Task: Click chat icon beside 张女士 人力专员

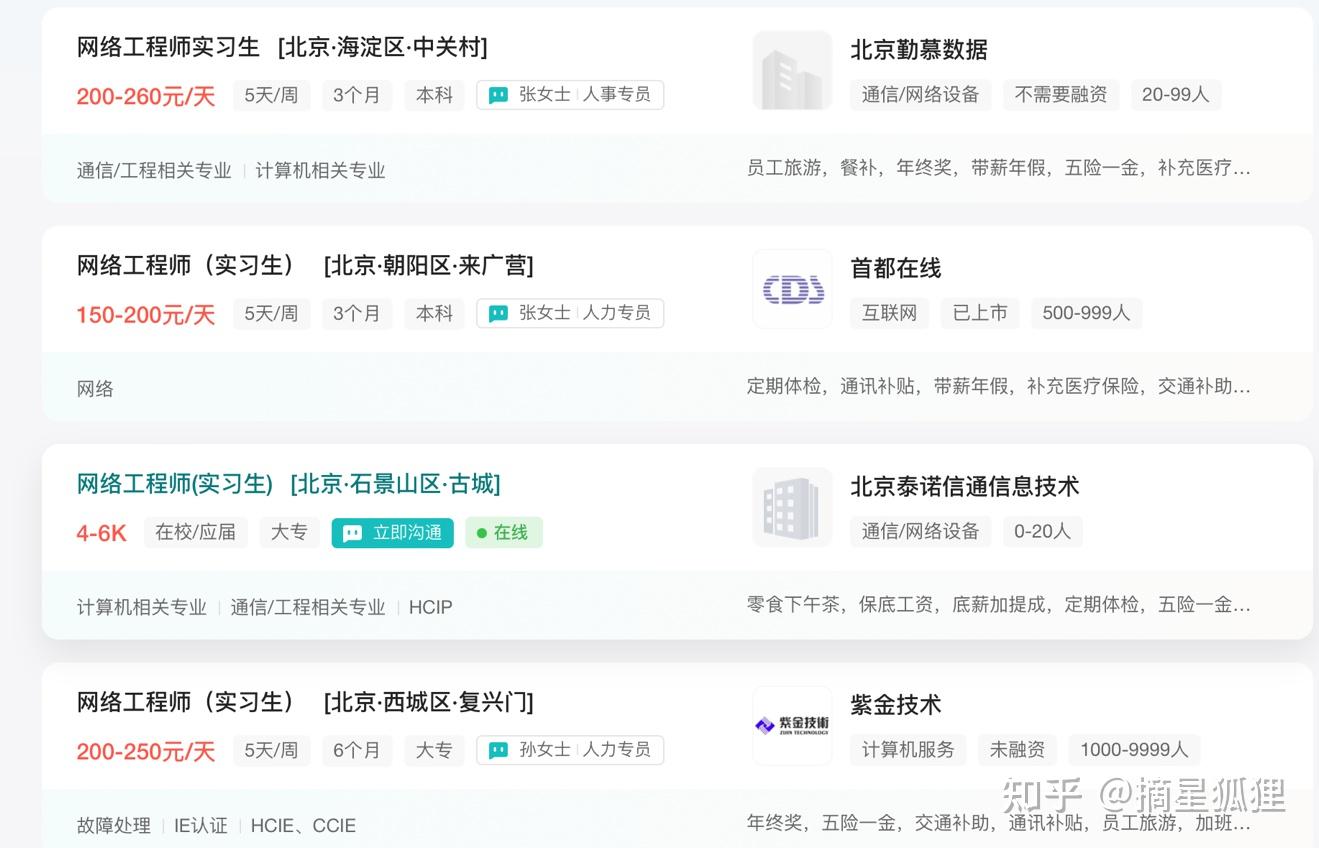Action: click(x=498, y=313)
